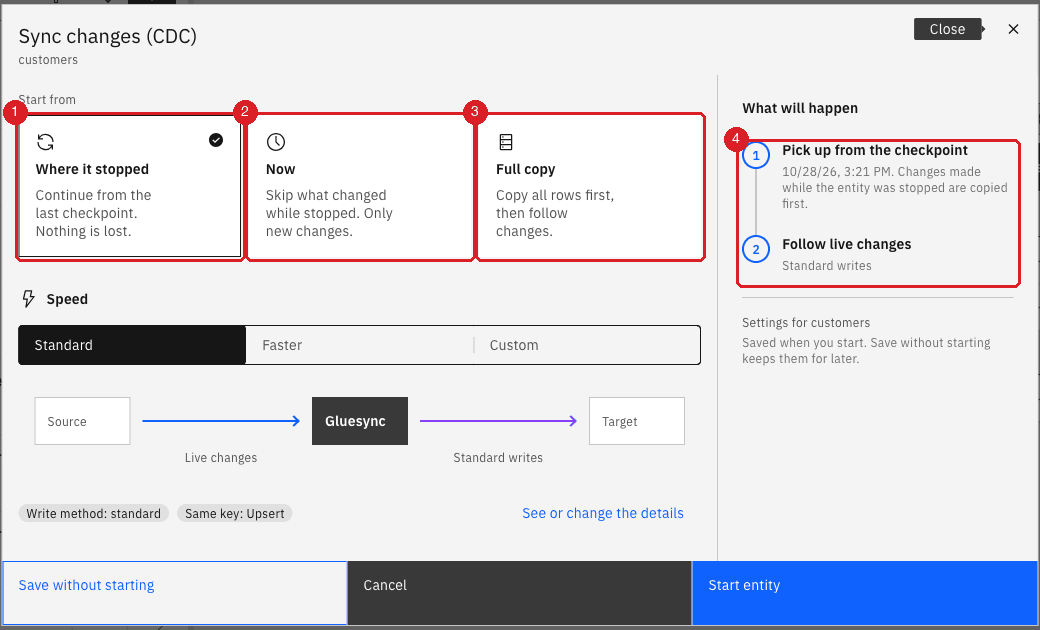This screenshot has height=630, width=1040.
Task: Close the Sync changes dialog with X
Action: click(1013, 29)
